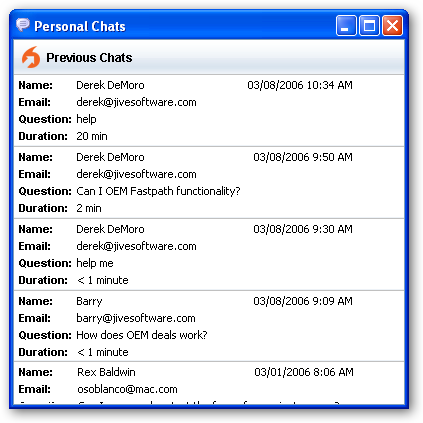Select the chat timestamped 03/08/2006 9:50 AM
423x423 pixels.
click(209, 183)
